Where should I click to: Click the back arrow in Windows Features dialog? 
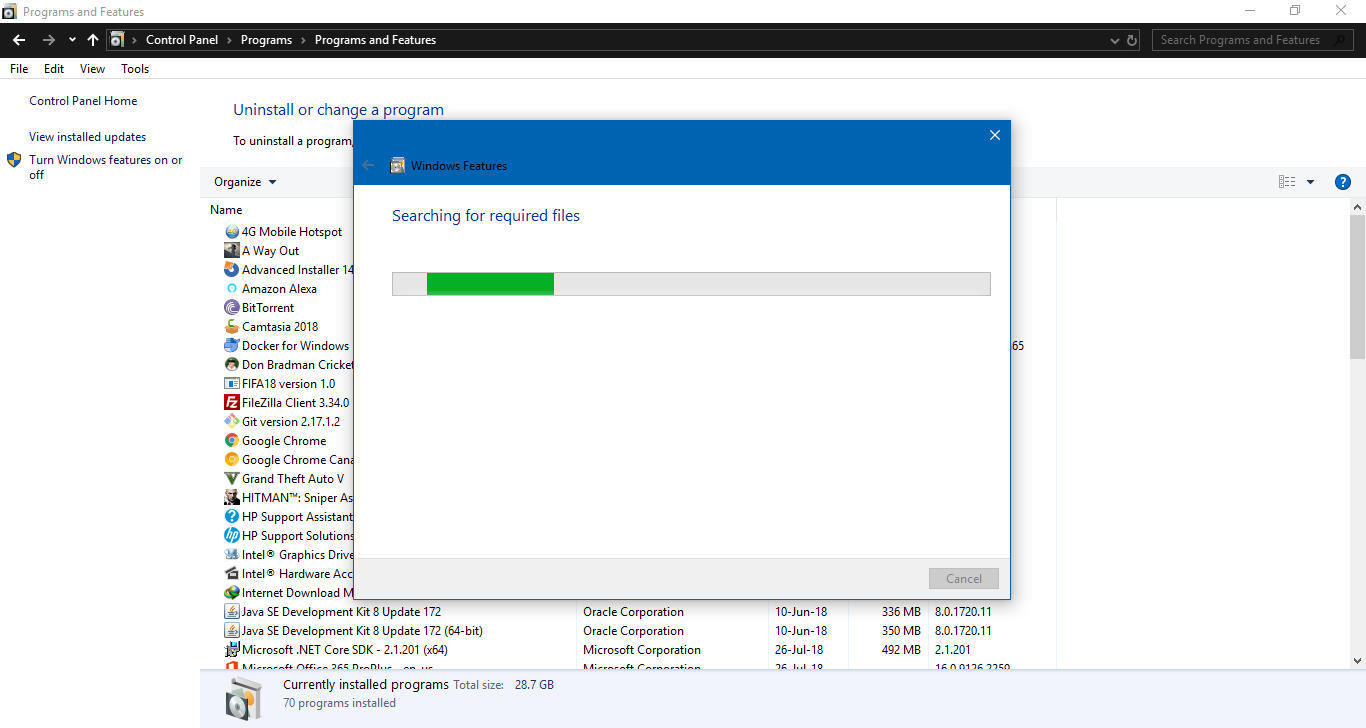coord(368,165)
